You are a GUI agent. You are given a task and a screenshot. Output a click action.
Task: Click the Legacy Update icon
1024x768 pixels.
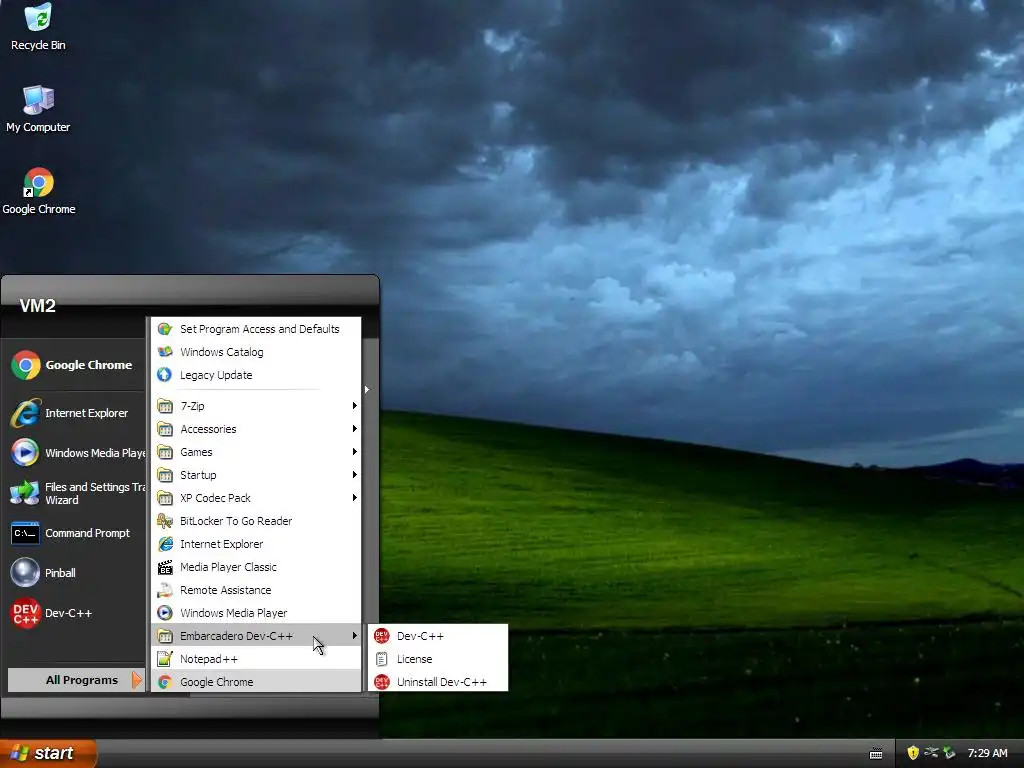pos(165,375)
